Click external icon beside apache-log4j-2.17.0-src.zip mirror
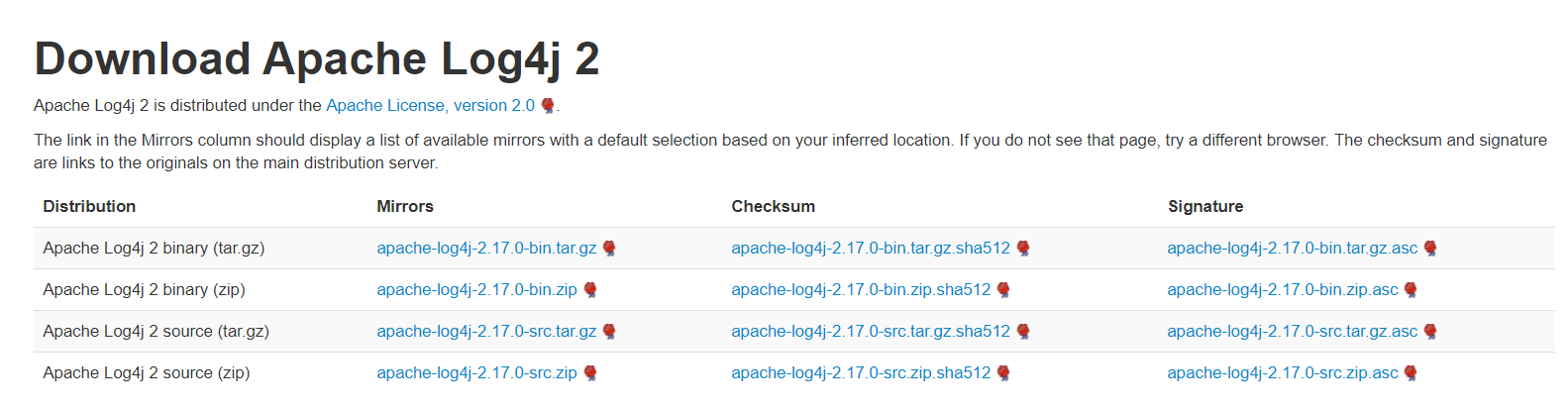The height and width of the screenshot is (410, 1568). click(590, 373)
